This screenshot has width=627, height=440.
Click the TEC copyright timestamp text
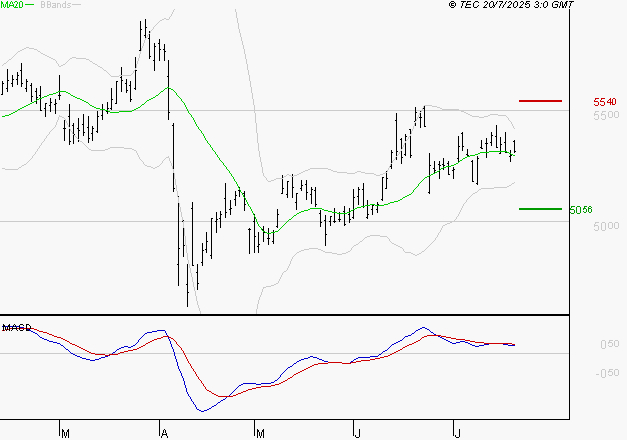click(511, 4)
